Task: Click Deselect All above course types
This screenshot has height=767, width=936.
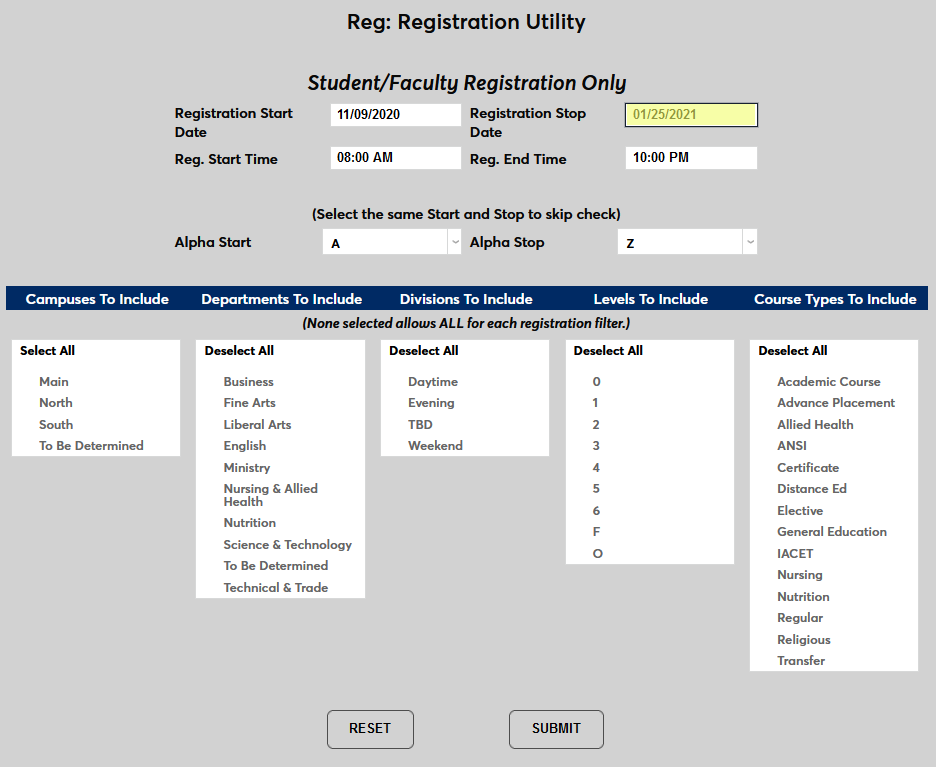Action: coord(792,350)
